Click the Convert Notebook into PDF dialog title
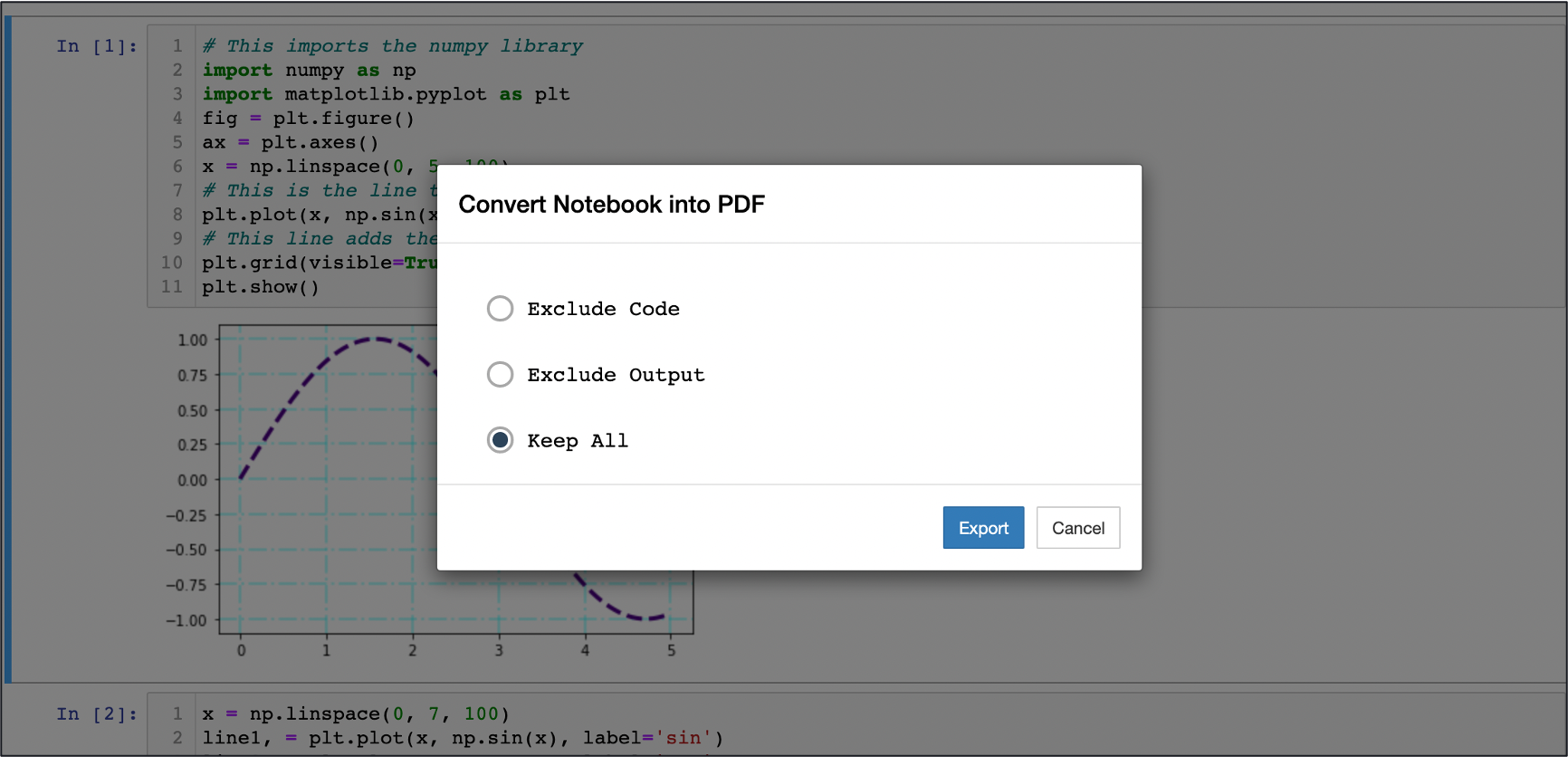 [611, 204]
